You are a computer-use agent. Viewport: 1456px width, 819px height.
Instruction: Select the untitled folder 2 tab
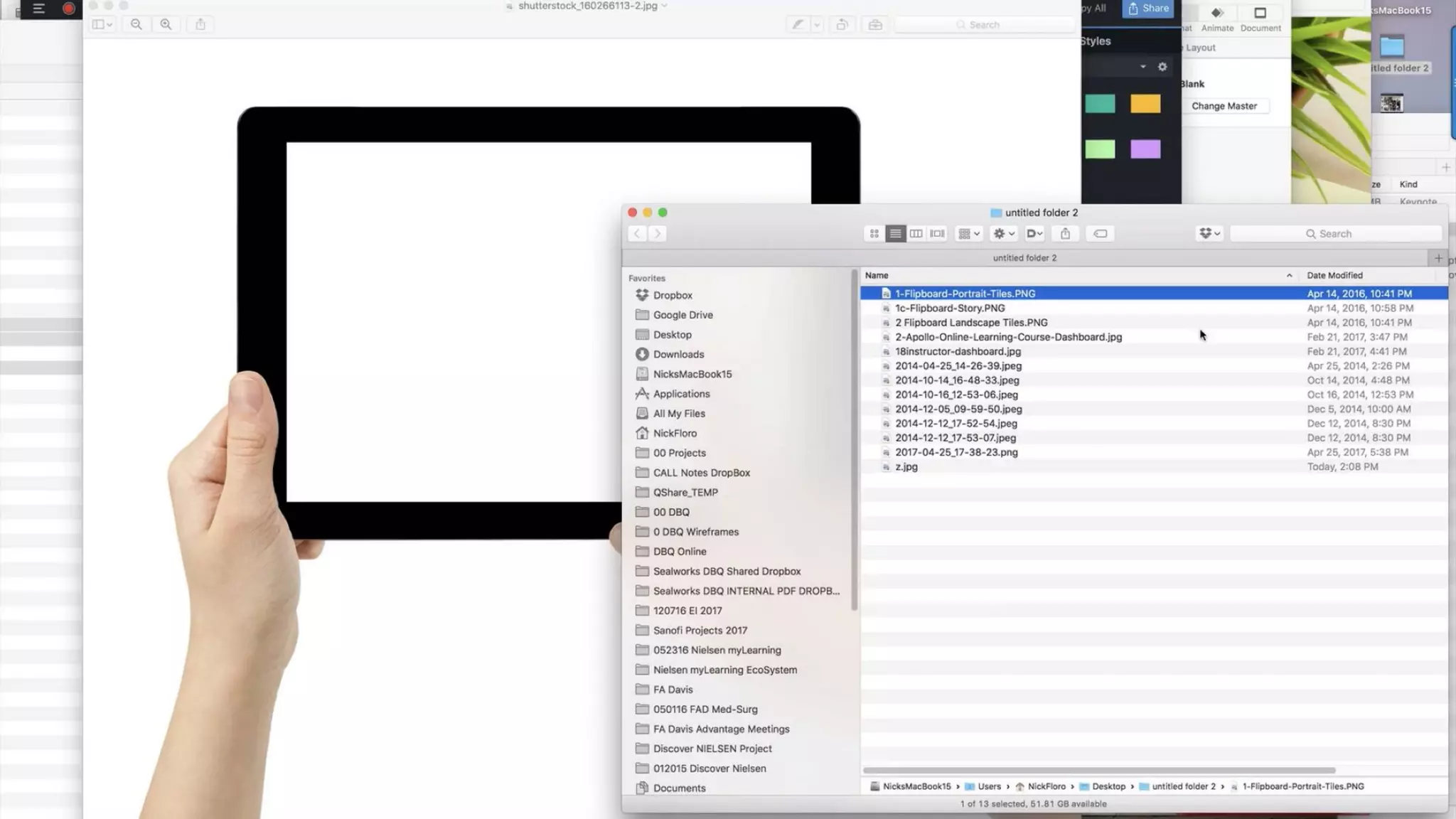tap(1024, 258)
